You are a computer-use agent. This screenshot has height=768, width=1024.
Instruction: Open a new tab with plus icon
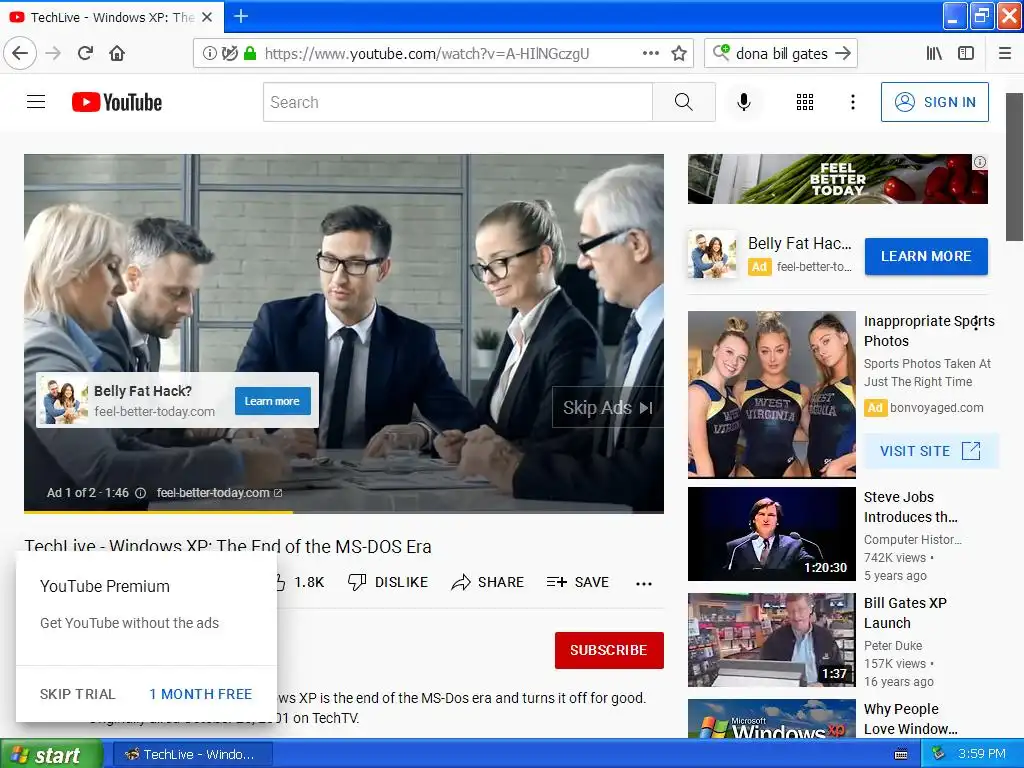pyautogui.click(x=240, y=16)
